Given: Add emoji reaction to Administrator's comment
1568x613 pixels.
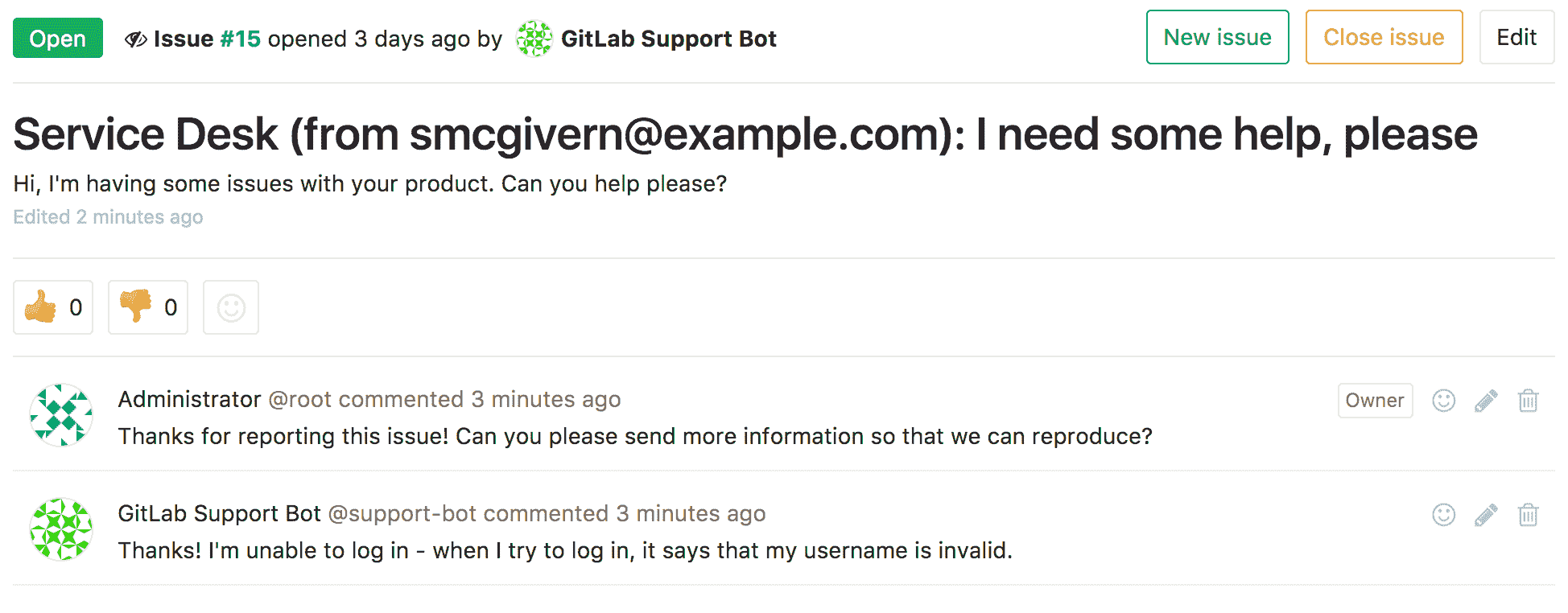Looking at the screenshot, I should click(x=1443, y=400).
